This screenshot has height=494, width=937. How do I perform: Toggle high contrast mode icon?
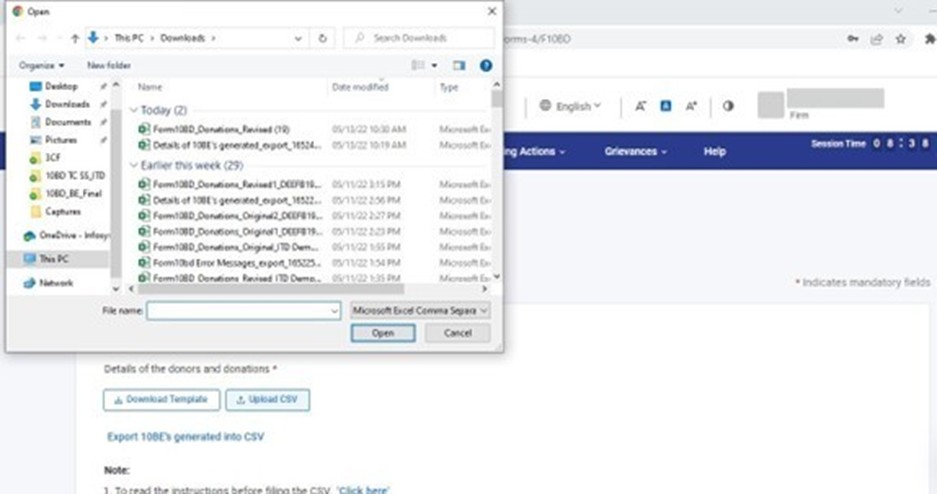[x=728, y=106]
